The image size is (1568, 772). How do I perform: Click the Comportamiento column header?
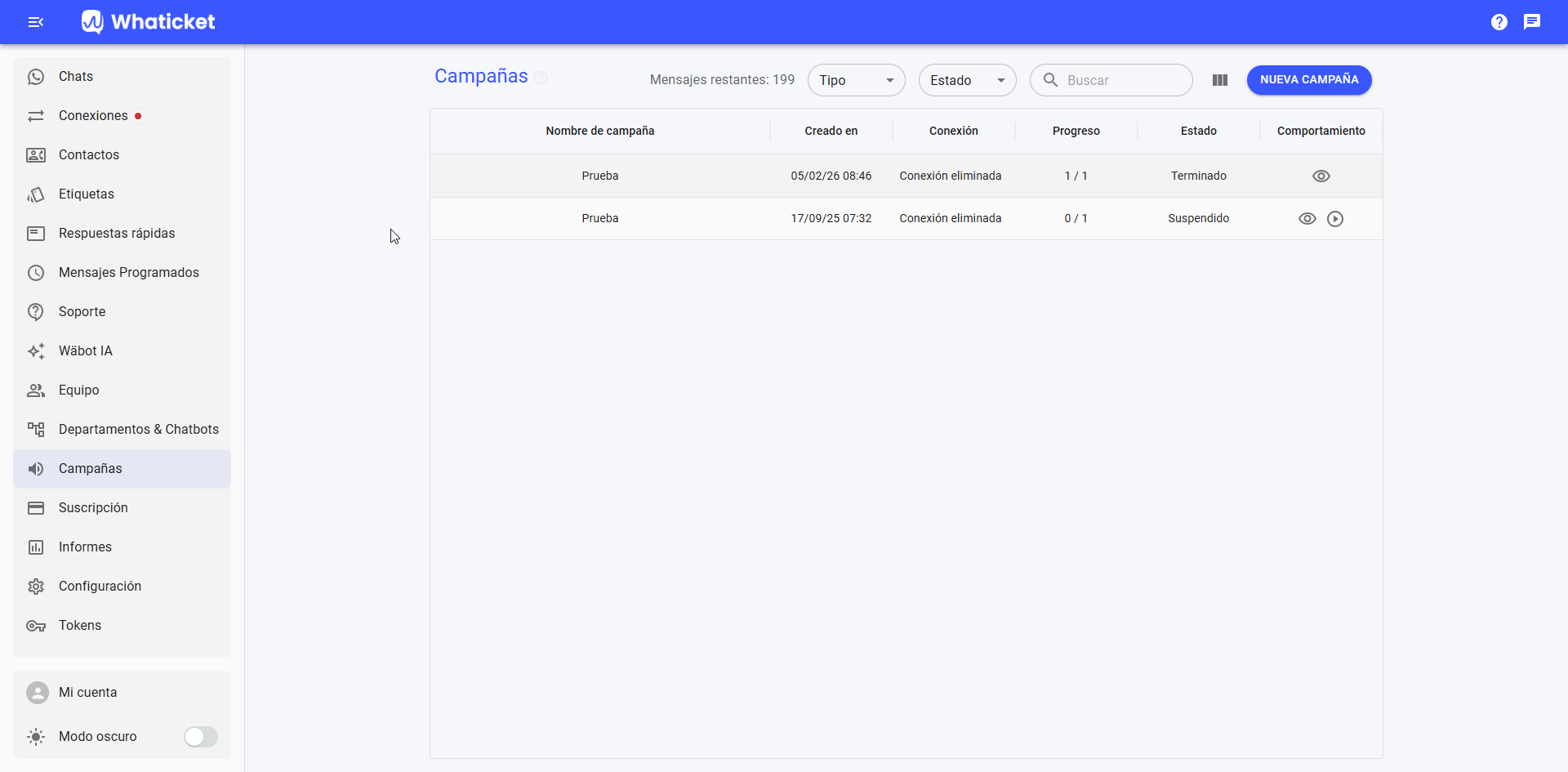point(1321,131)
